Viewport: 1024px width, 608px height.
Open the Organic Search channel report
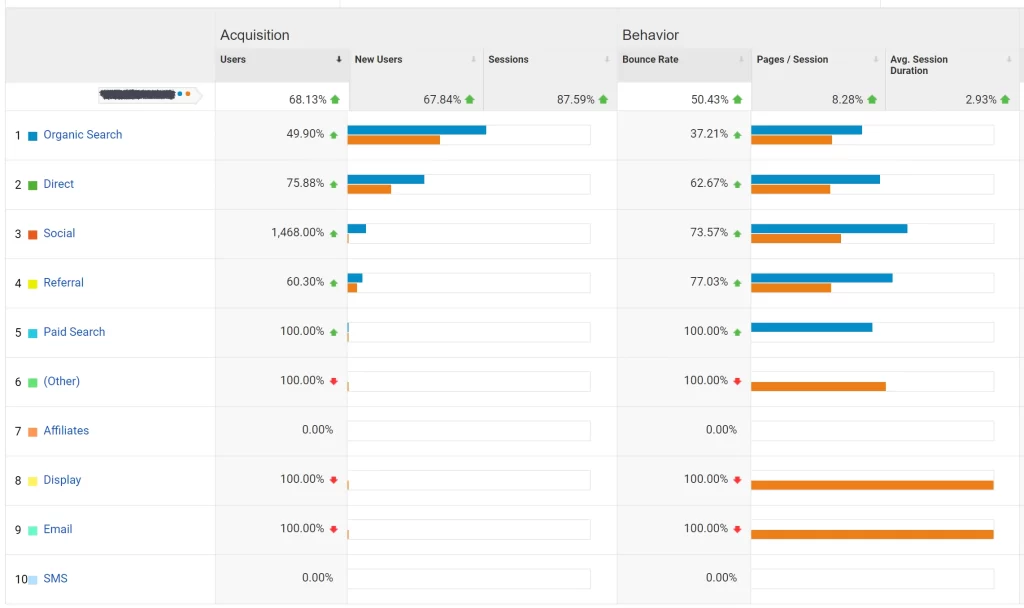81,134
